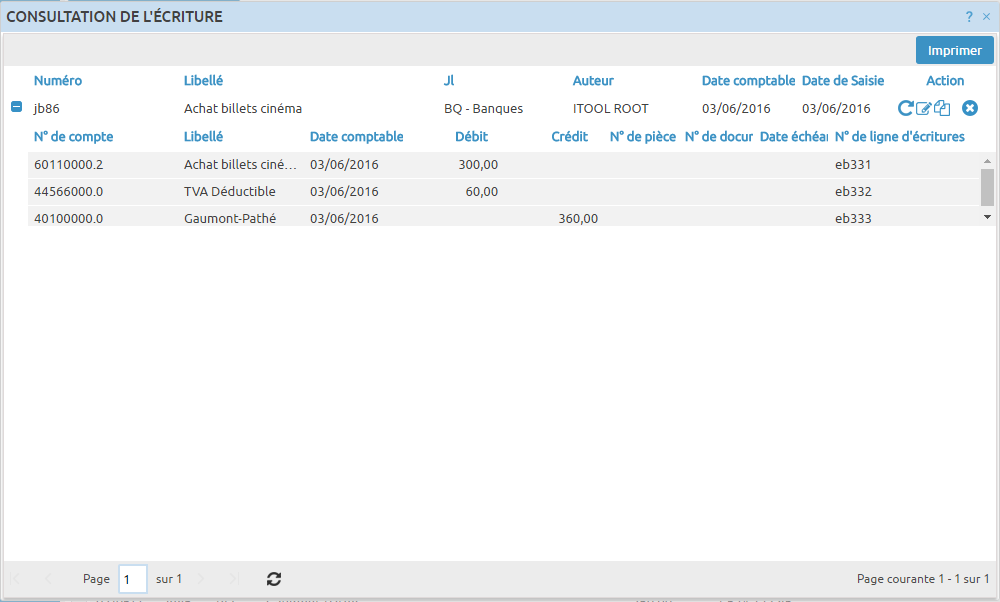Open help via the question mark icon

tap(969, 17)
